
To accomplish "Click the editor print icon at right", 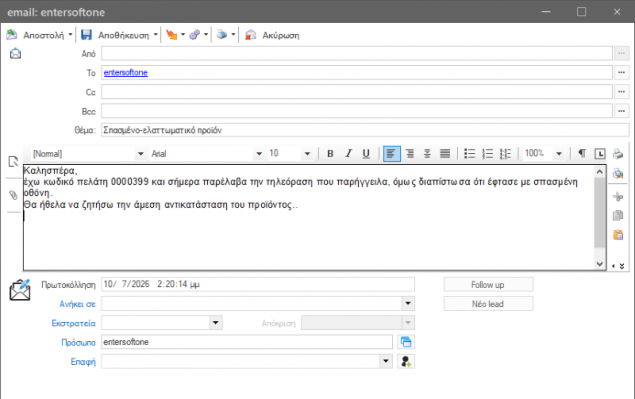I will coord(618,154).
